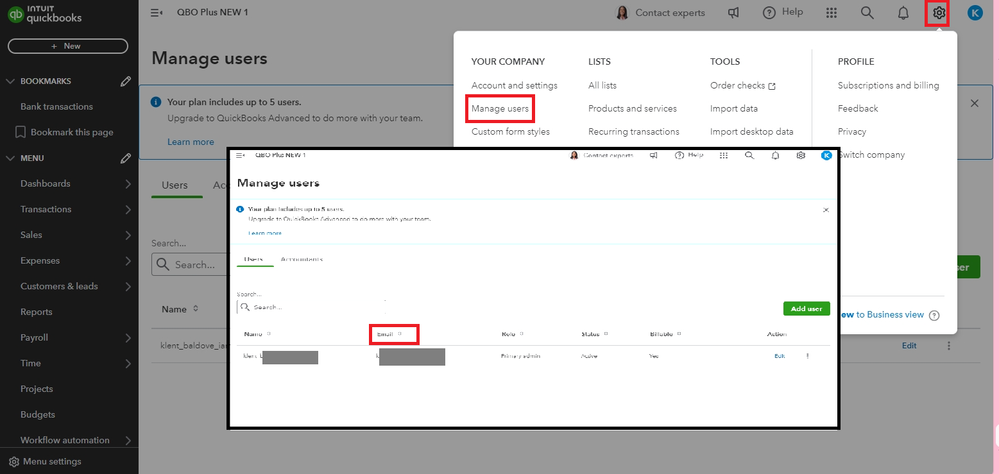
Task: Click the to Business view link
Action: (889, 315)
